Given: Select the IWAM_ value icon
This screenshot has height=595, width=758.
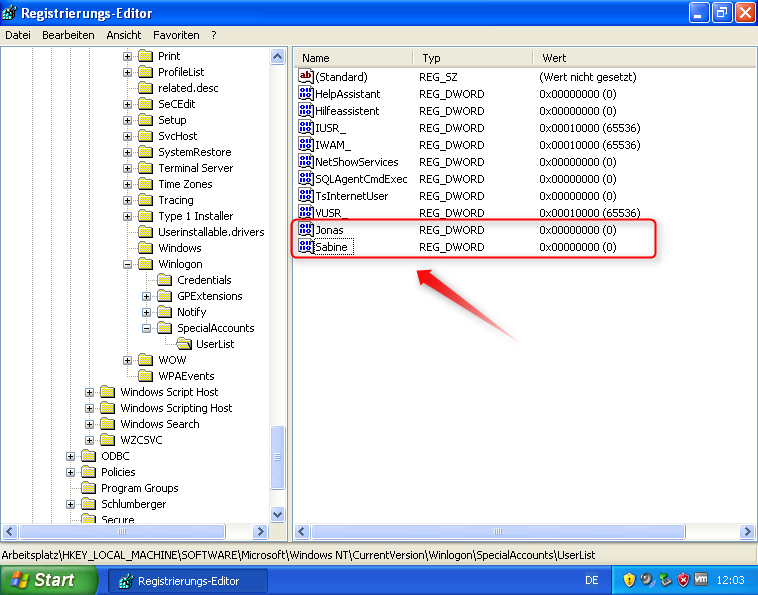Looking at the screenshot, I should (x=306, y=144).
